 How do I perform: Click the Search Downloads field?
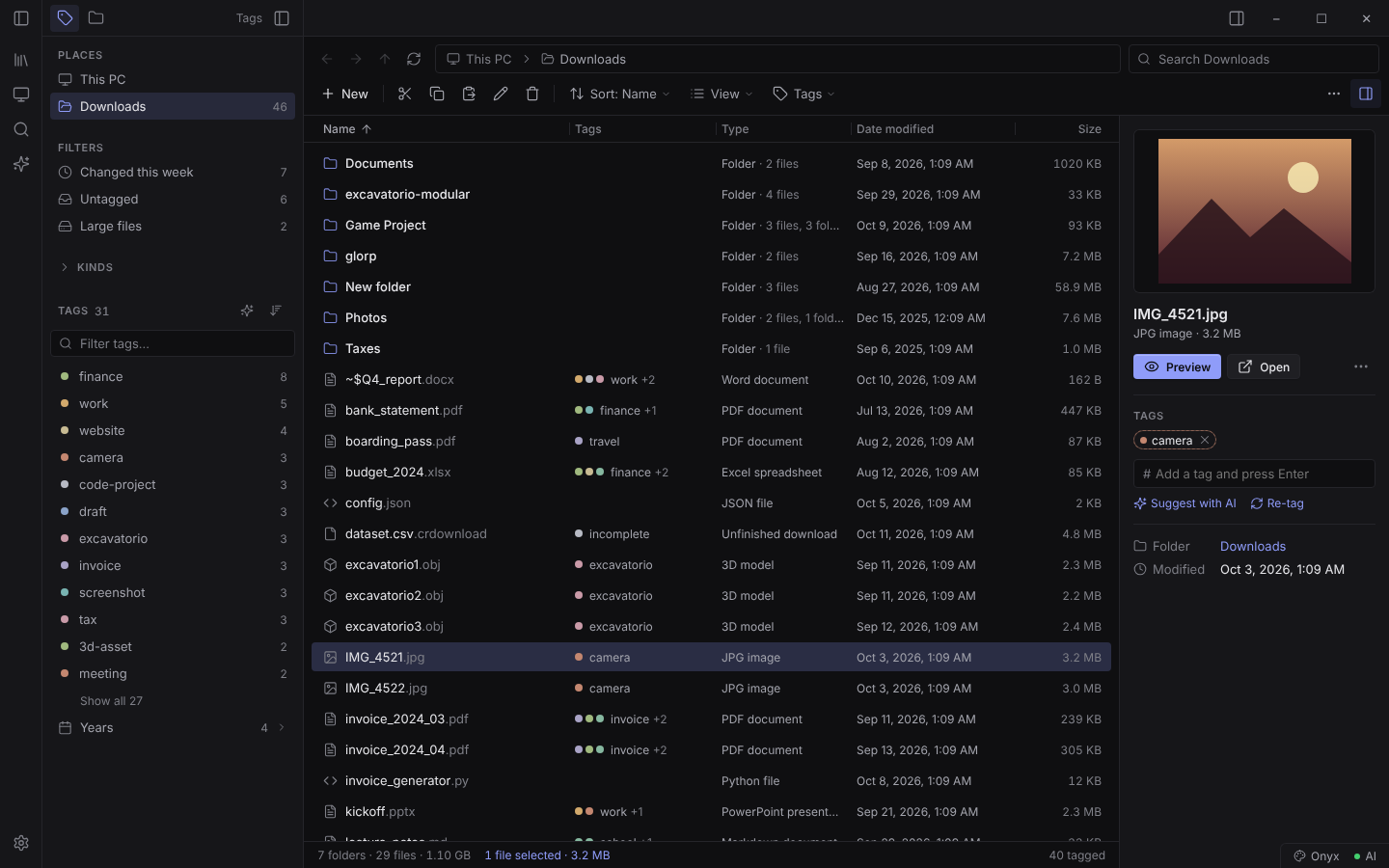[x=1254, y=59]
